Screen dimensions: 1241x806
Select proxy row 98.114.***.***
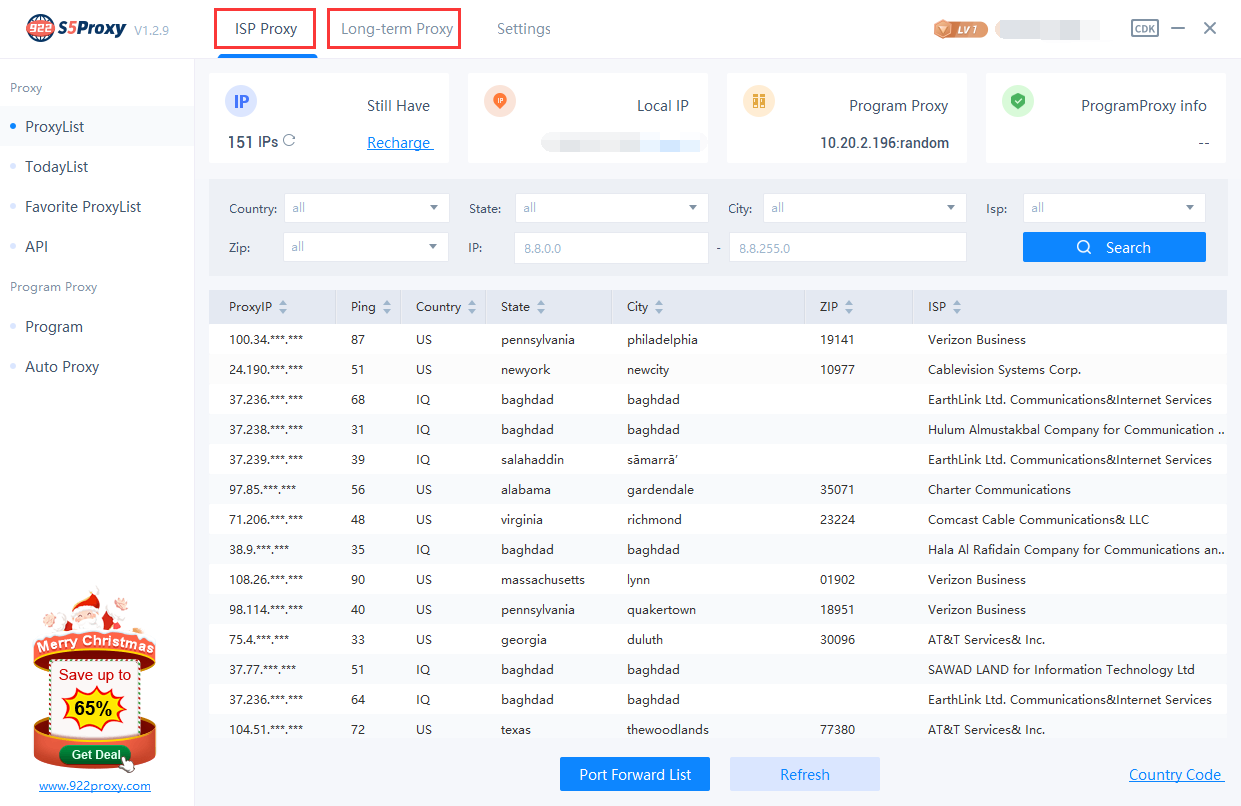[x=718, y=610]
